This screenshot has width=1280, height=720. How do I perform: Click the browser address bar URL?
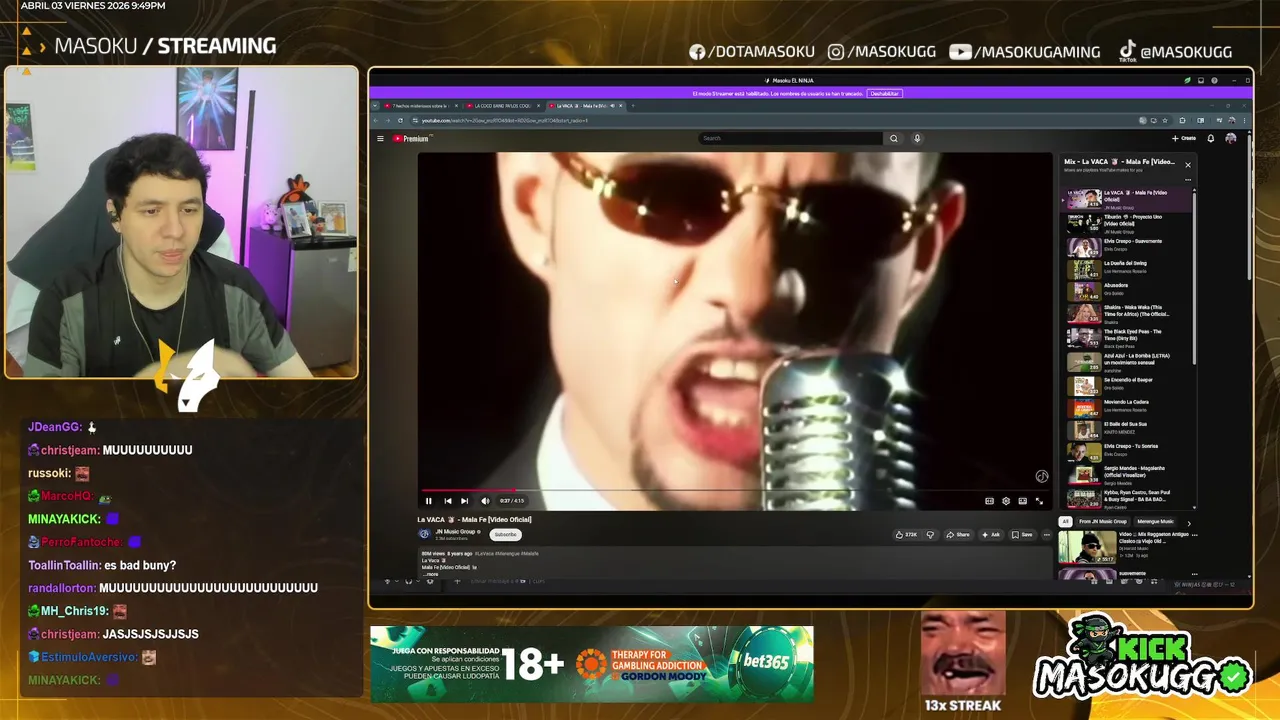[505, 121]
